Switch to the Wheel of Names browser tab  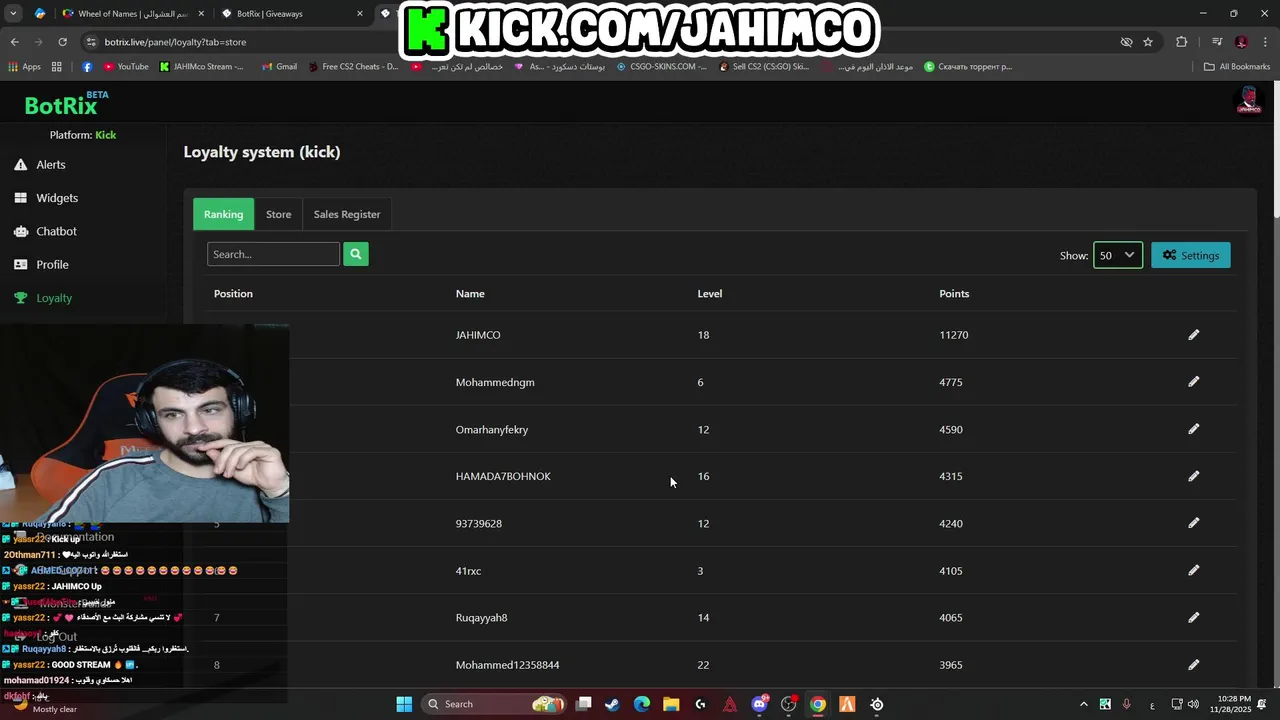[133, 14]
